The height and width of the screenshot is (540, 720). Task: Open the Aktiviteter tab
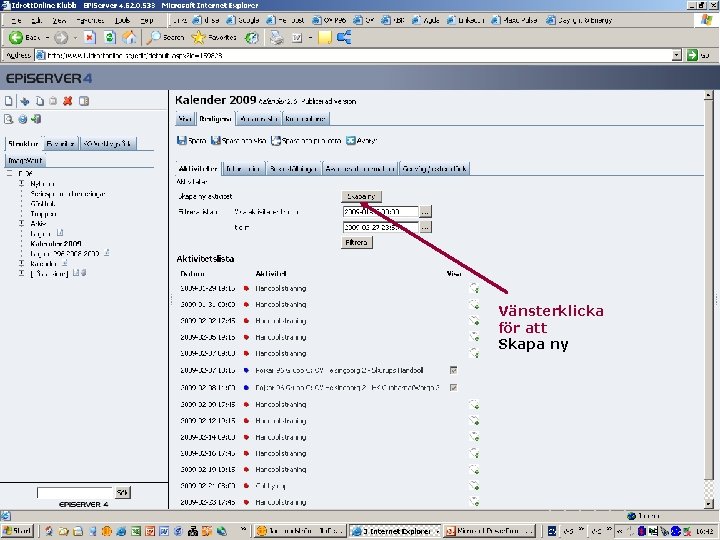coord(198,169)
